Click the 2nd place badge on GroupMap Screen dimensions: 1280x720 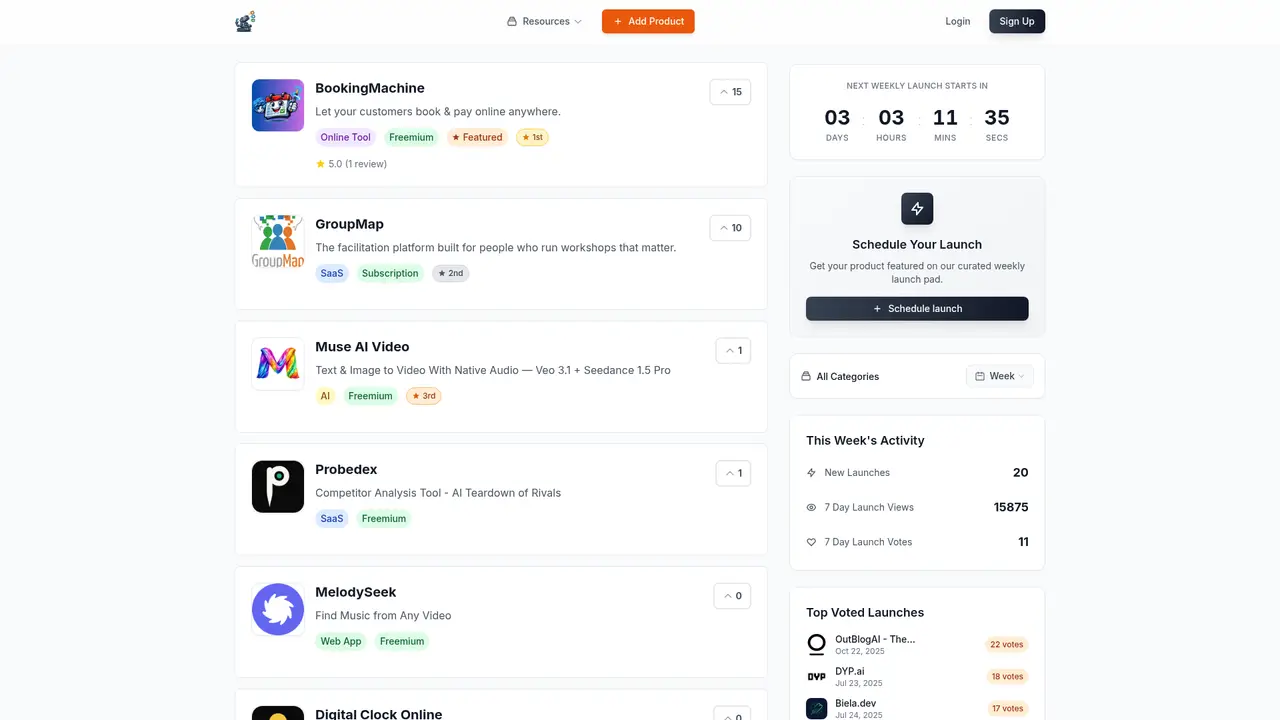coord(451,273)
